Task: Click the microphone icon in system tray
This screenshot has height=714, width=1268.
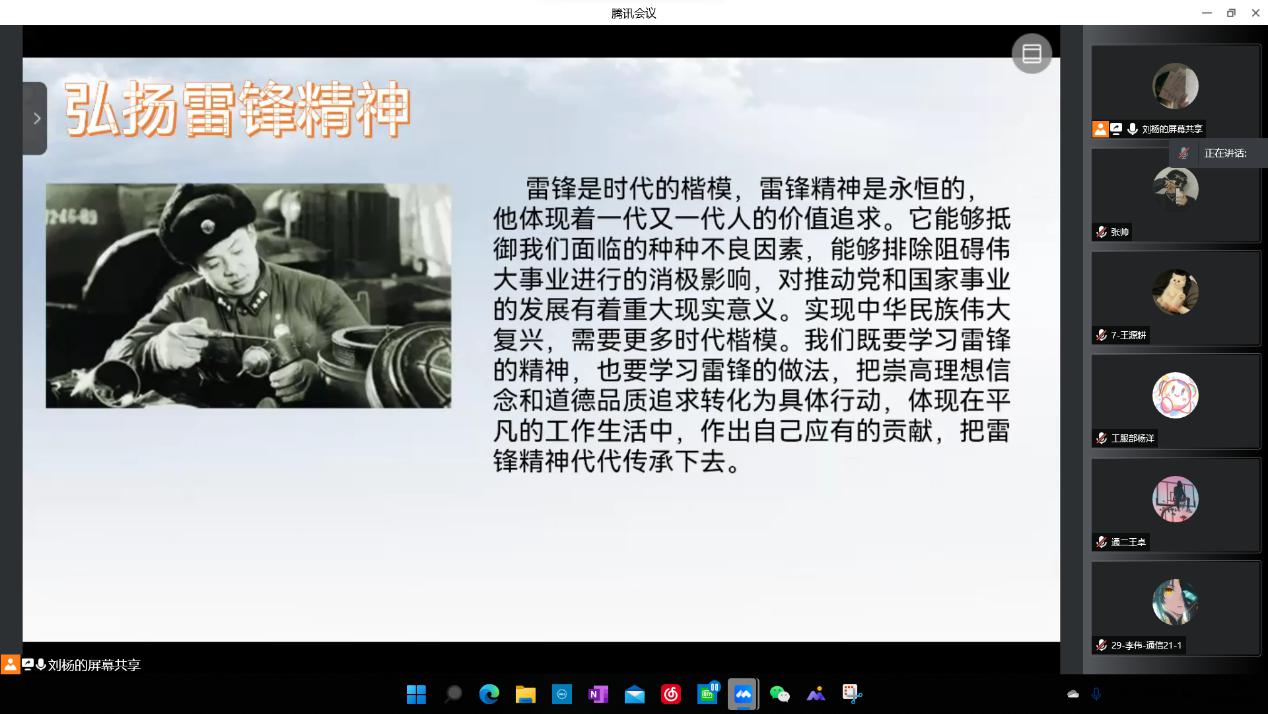Action: (1096, 694)
